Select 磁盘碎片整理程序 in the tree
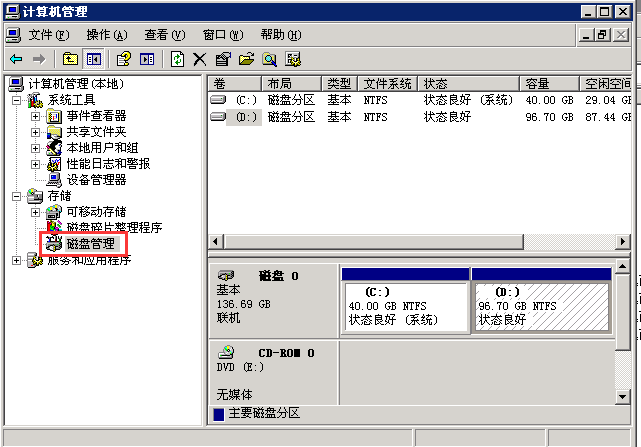This screenshot has height=447, width=641. 114,228
